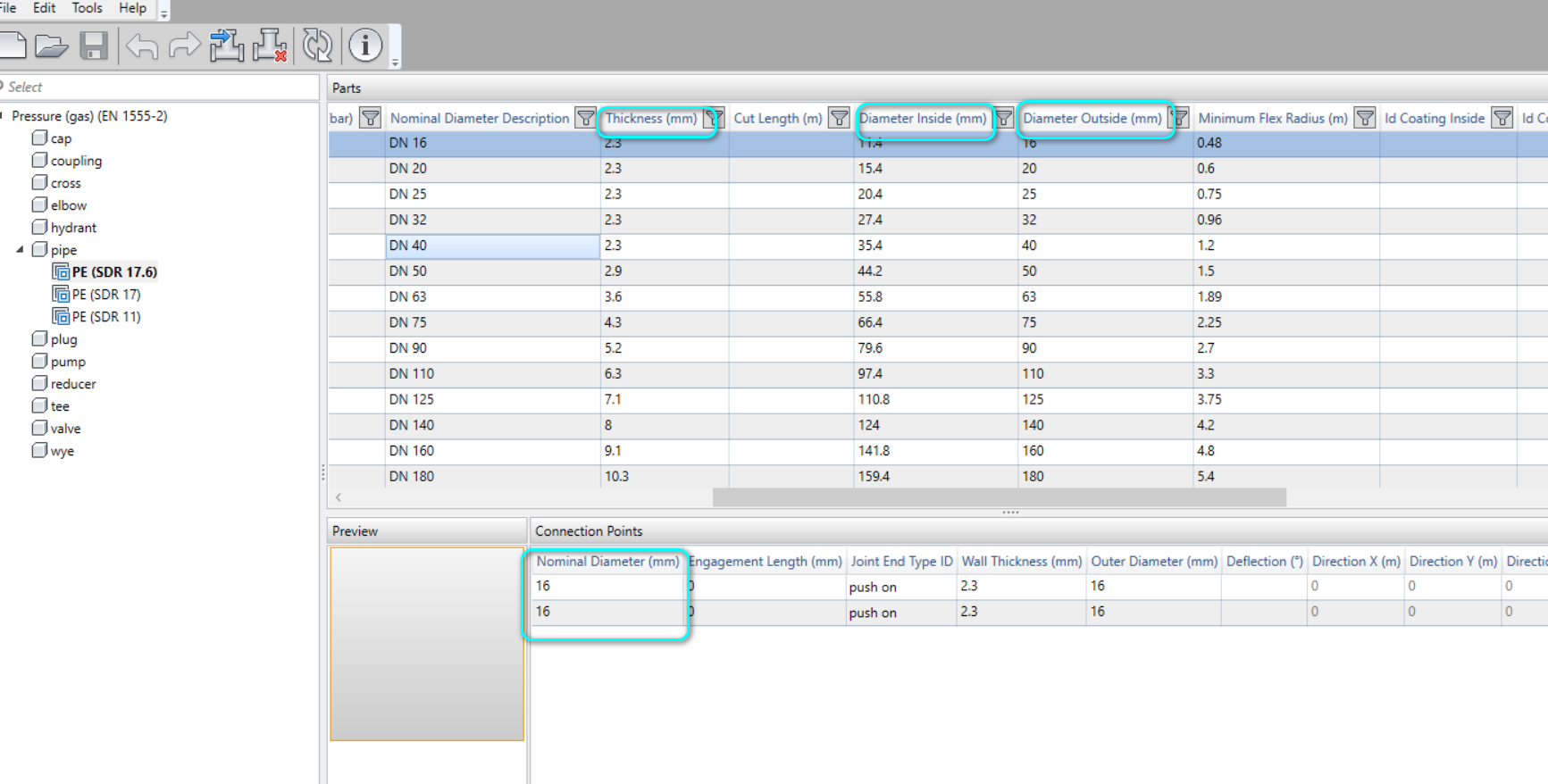Open the File menu
The width and height of the screenshot is (1548, 784).
pos(8,8)
